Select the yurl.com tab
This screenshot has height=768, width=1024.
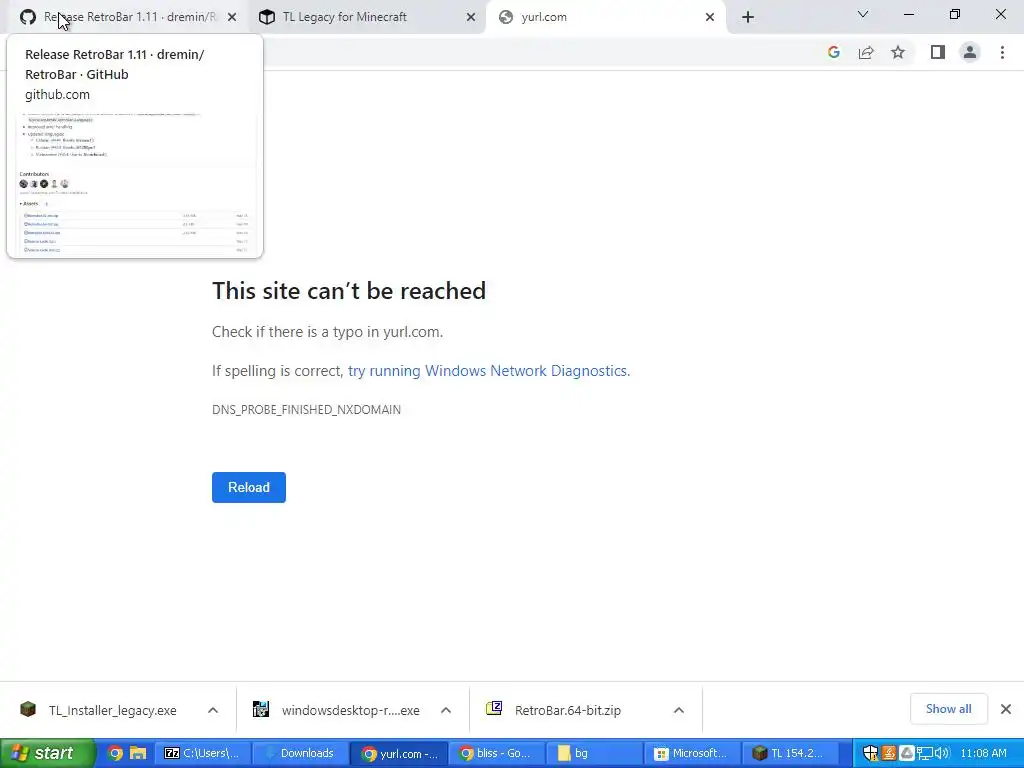pos(605,17)
